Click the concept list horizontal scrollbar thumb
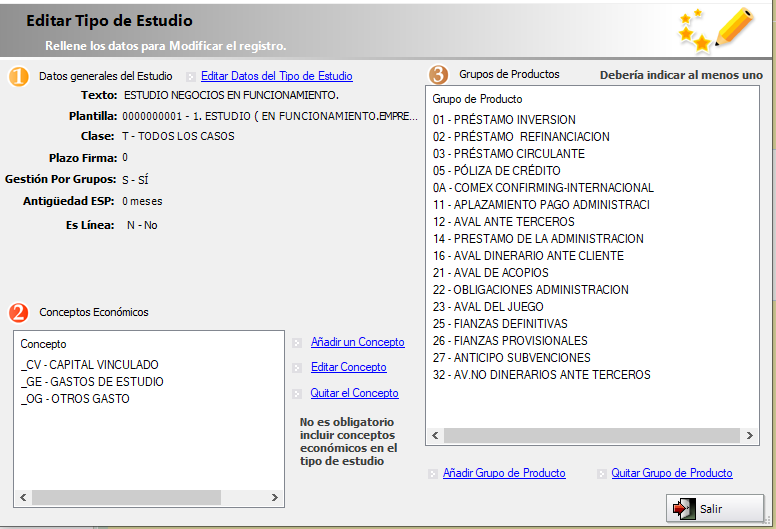The image size is (776, 529). pyautogui.click(x=126, y=497)
